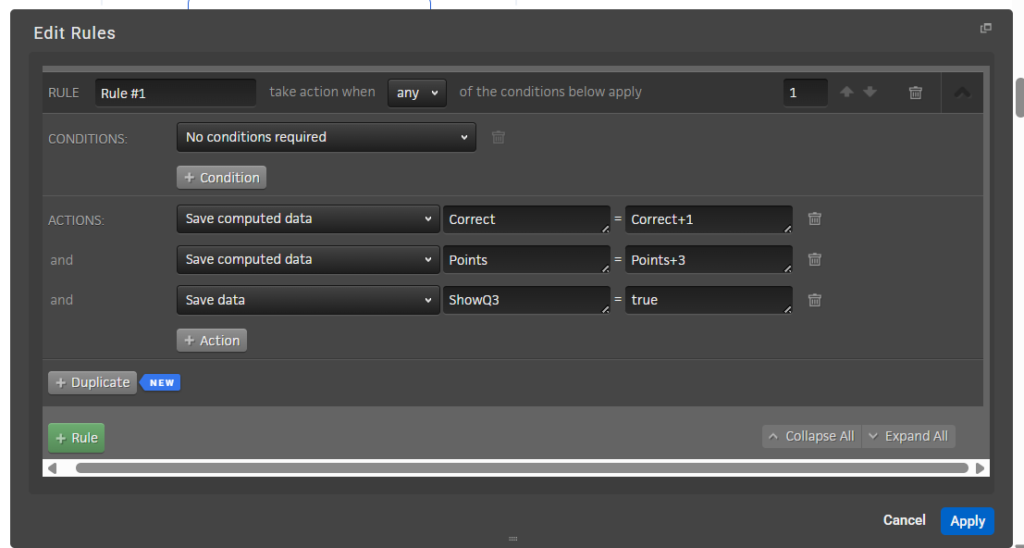Delete the Correct+1 action row
The width and height of the screenshot is (1024, 548).
815,219
